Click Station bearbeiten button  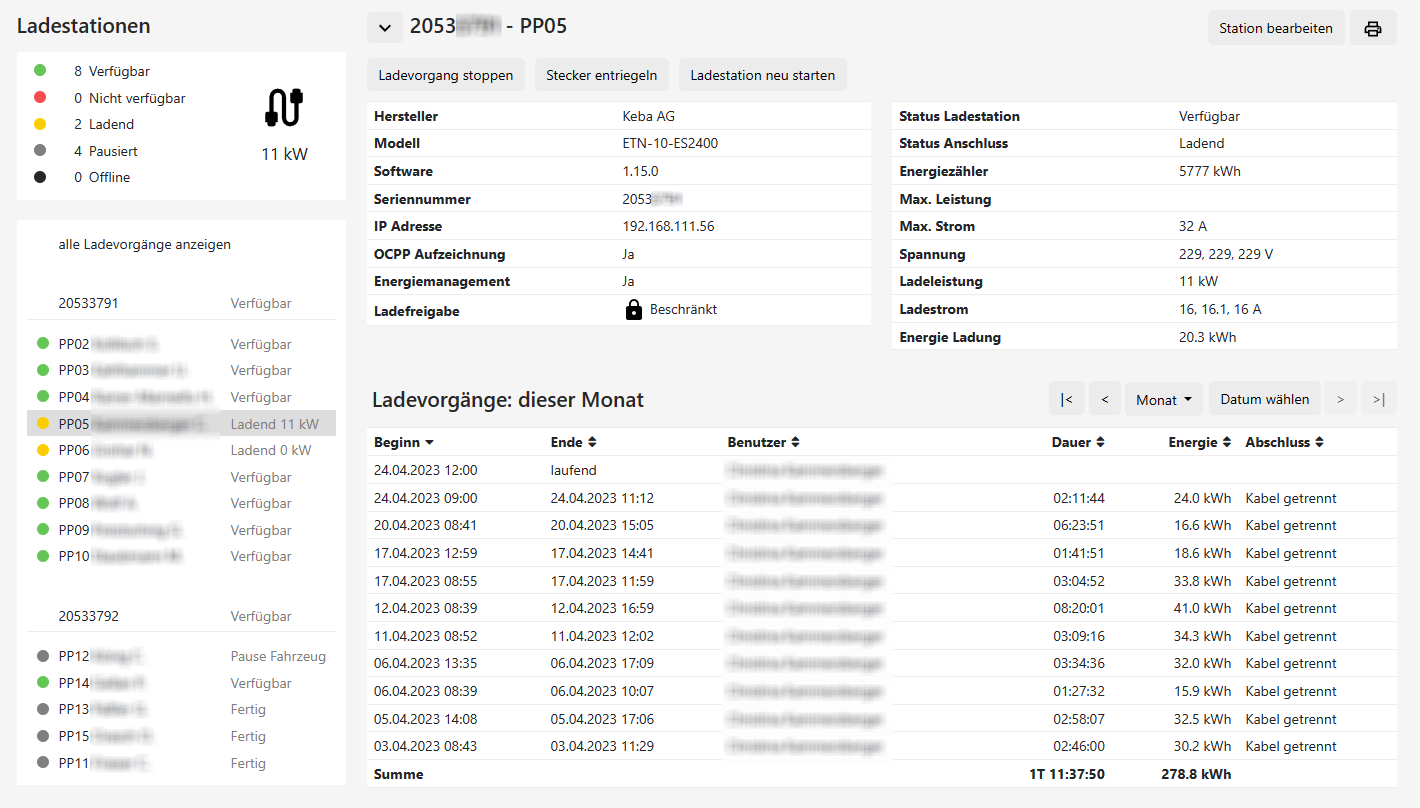[x=1276, y=28]
